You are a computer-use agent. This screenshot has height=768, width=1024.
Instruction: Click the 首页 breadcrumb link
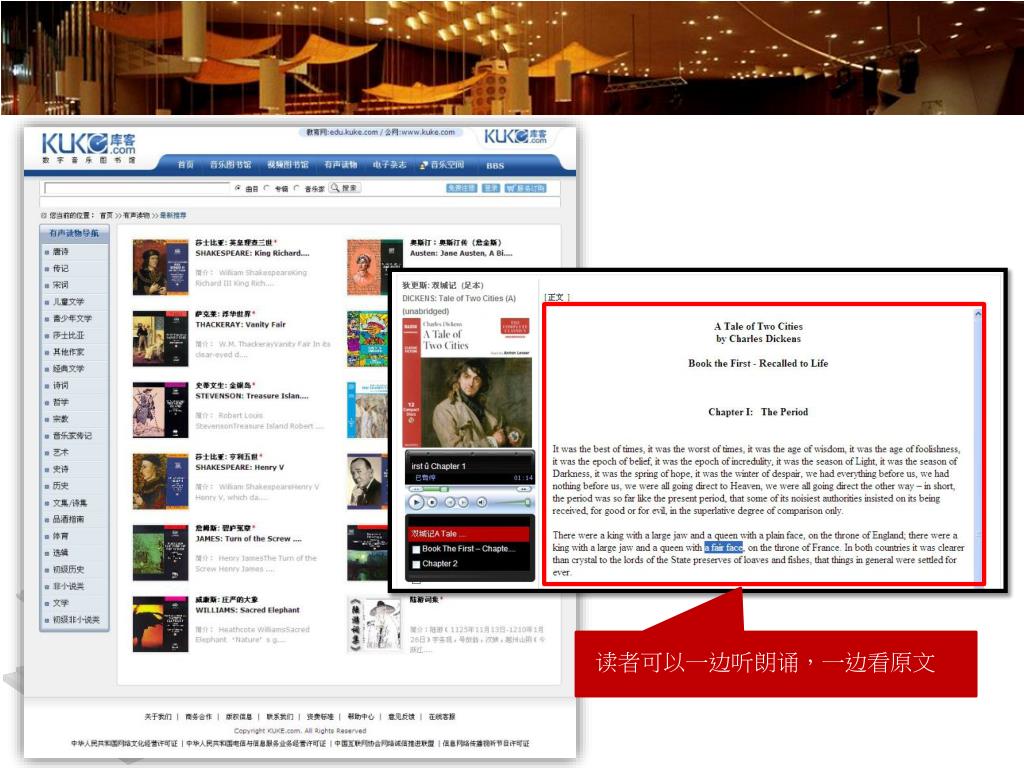tap(106, 216)
